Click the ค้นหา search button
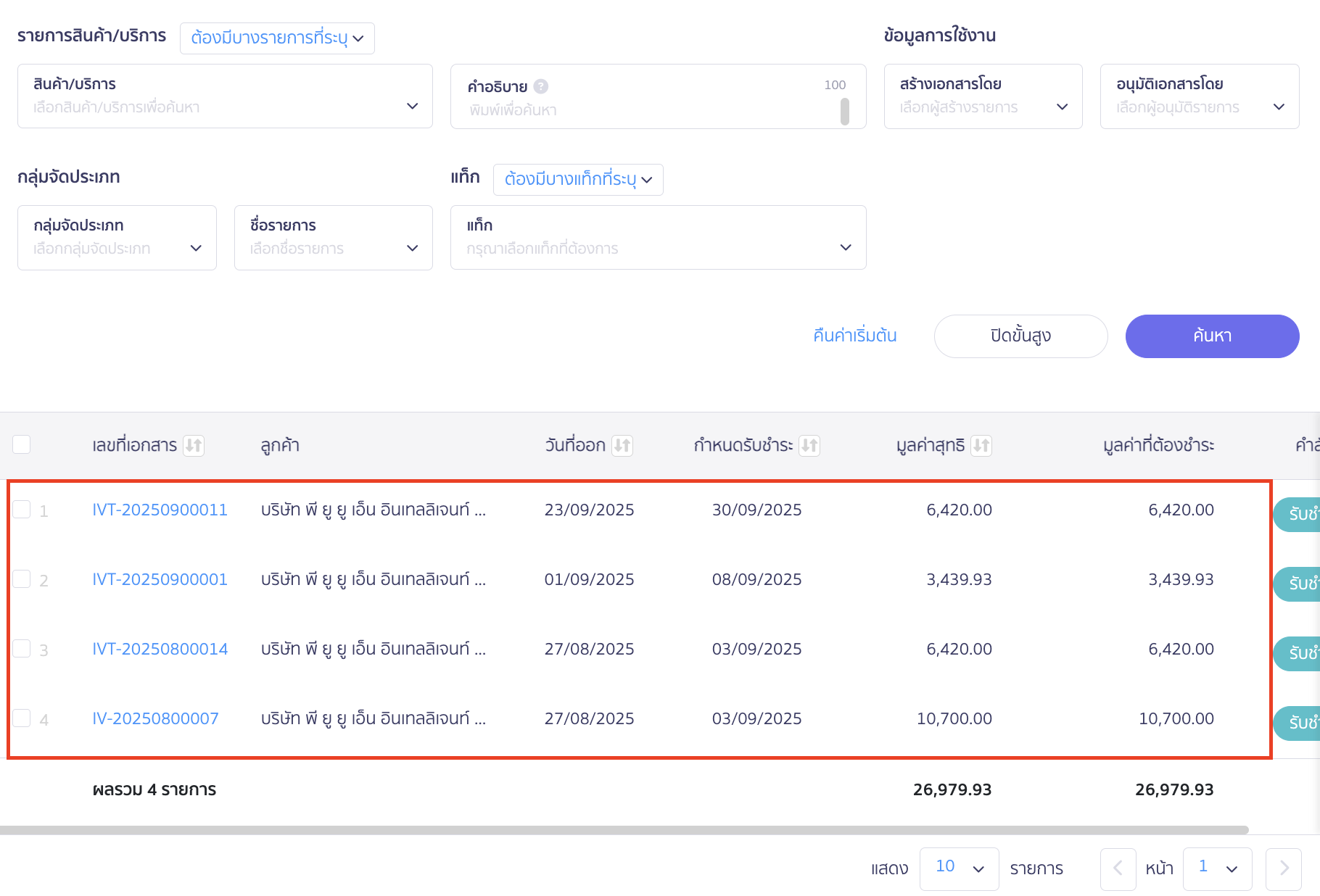1320x896 pixels. 1212,336
